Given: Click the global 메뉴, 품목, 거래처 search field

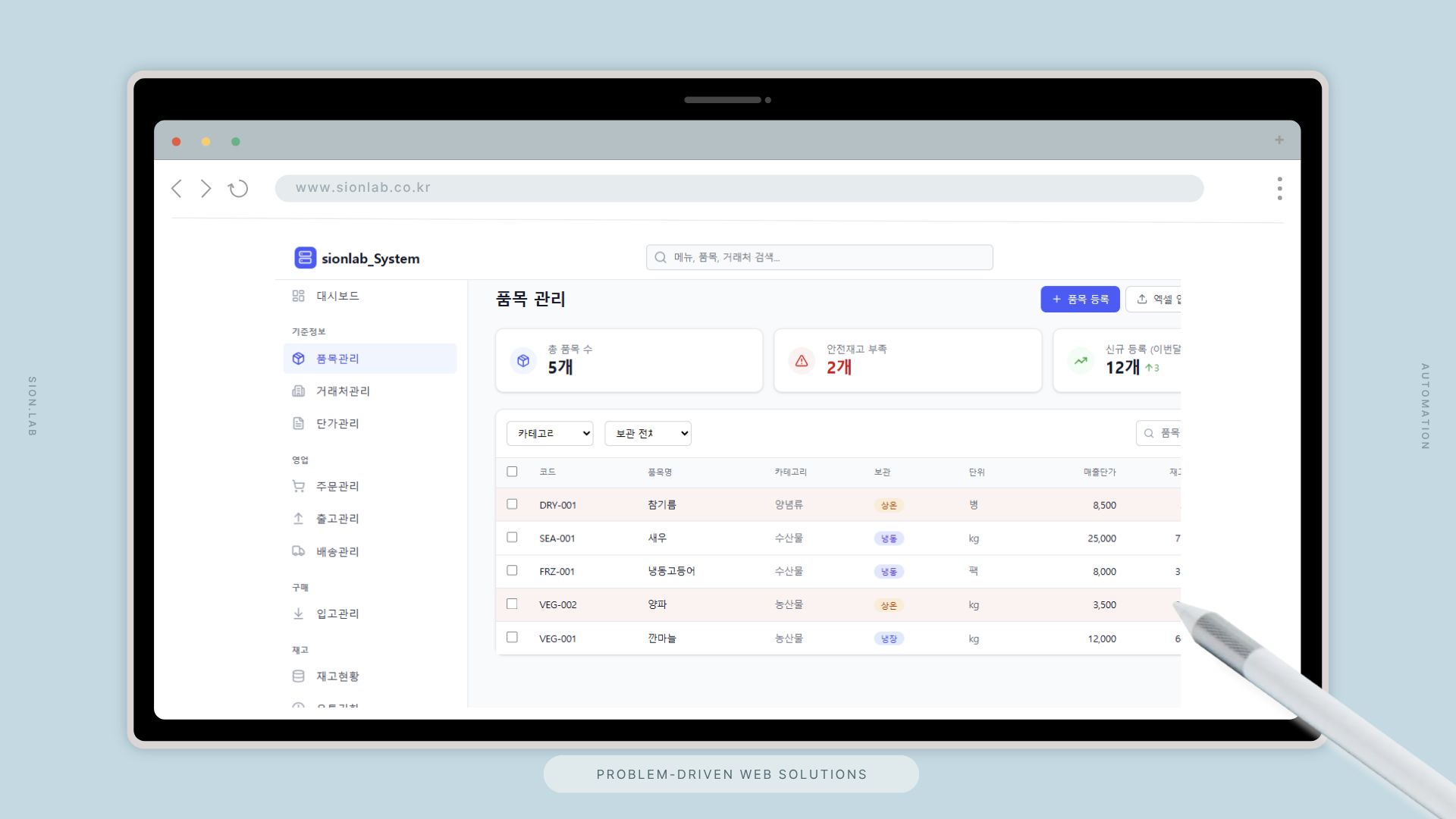Looking at the screenshot, I should click(x=819, y=258).
